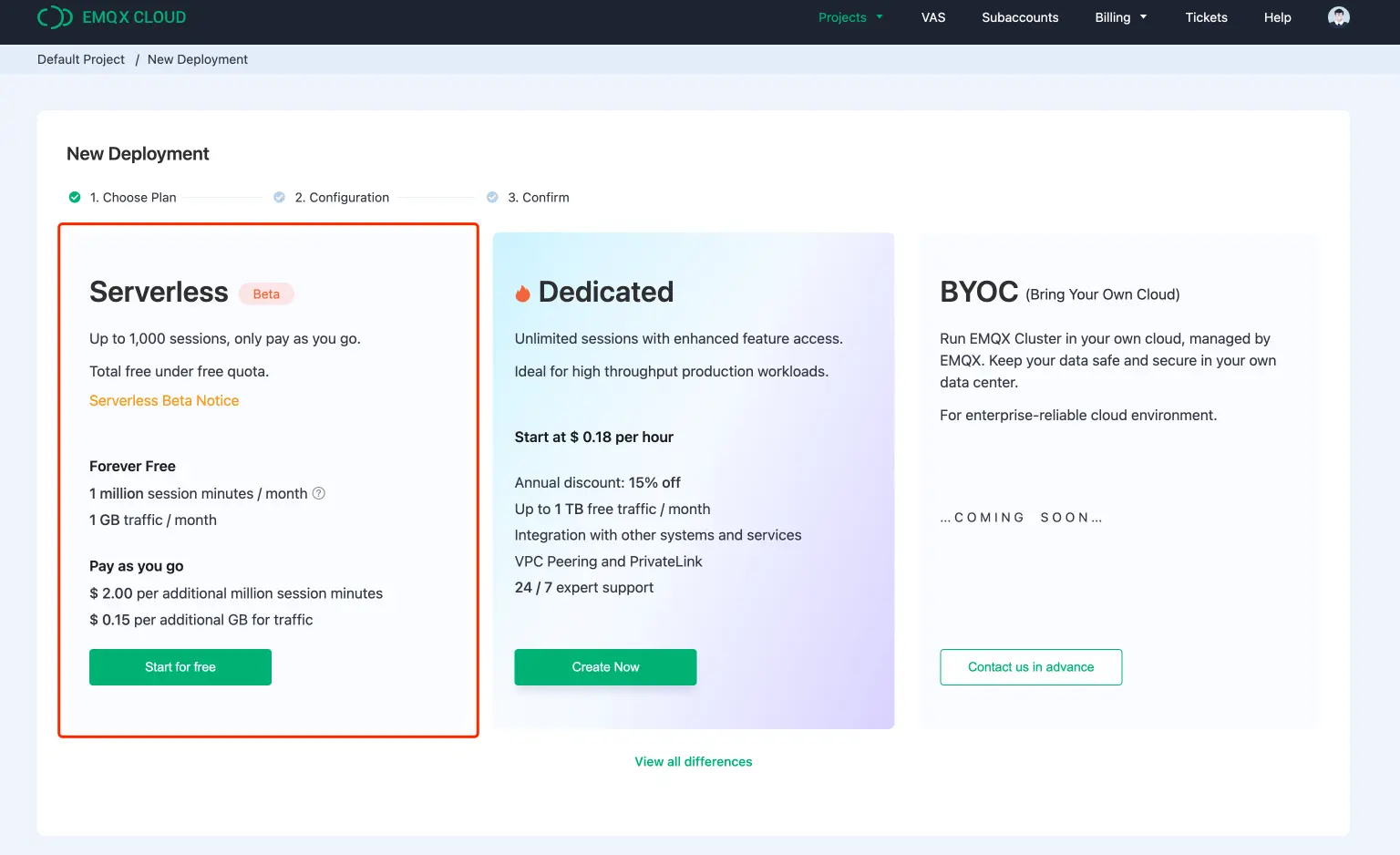
Task: Click Help in the navigation bar
Action: (1277, 16)
